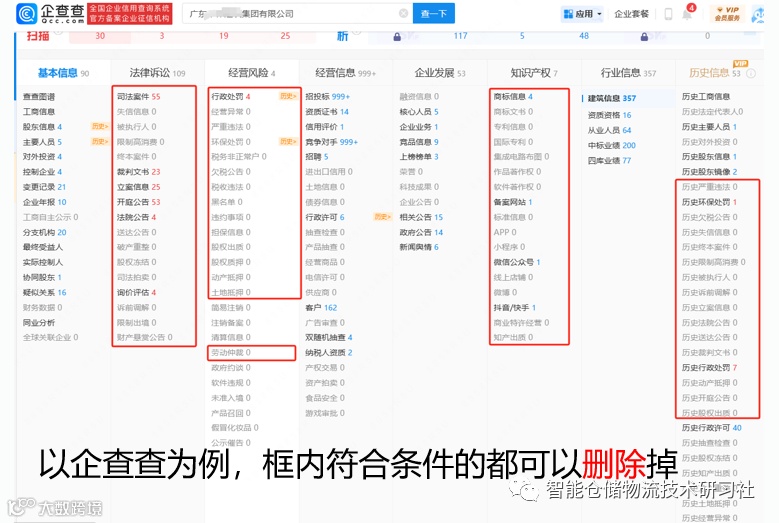Screen dimensions: 779x523
Task: Open 历史环保处罚 1
Action: (x=709, y=202)
